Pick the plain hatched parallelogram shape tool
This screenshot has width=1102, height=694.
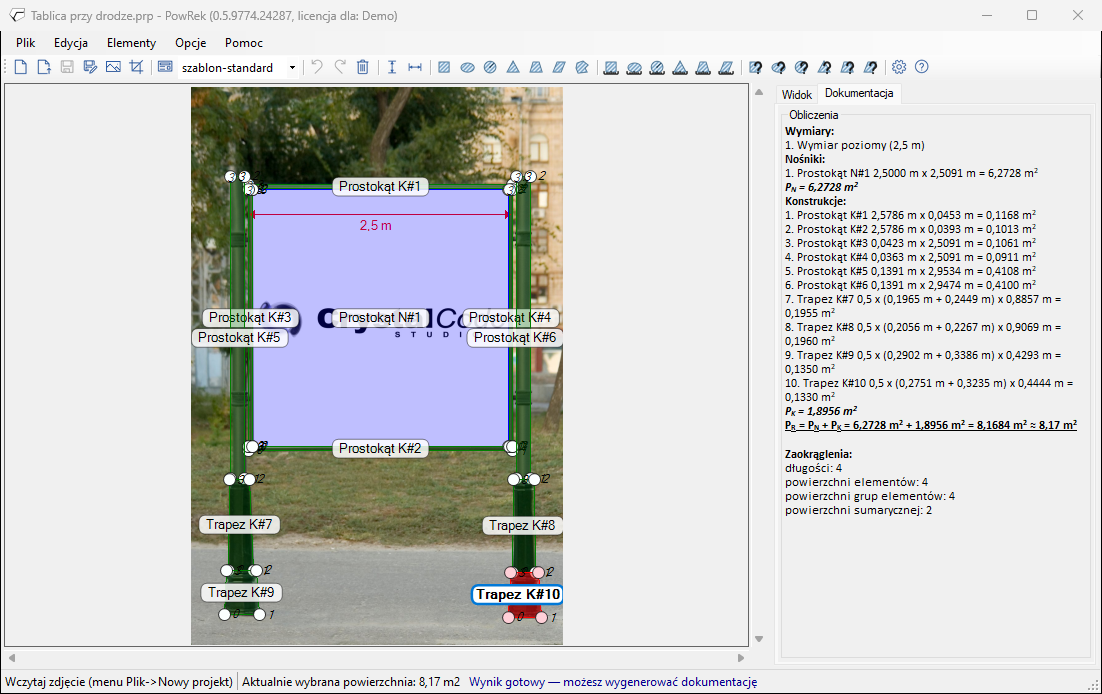click(x=559, y=68)
